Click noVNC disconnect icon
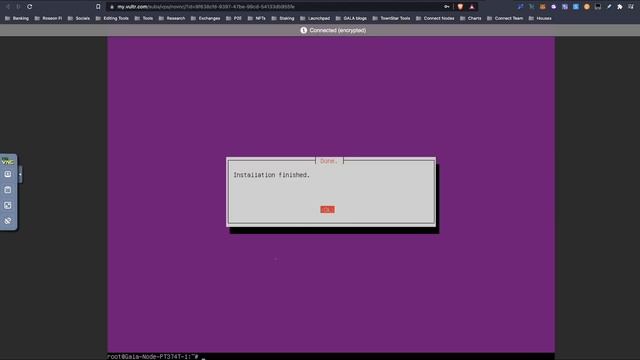Image resolution: width=640 pixels, height=360 pixels. [x=8, y=221]
